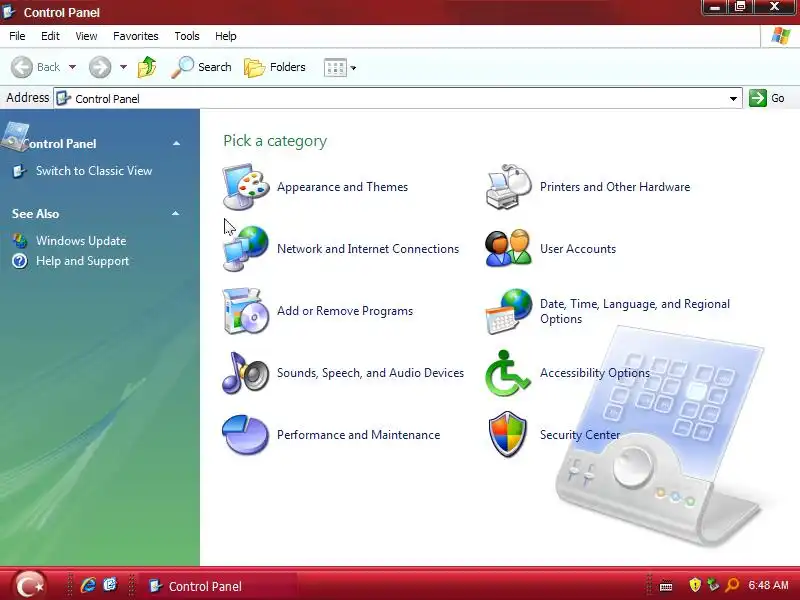Click the Windows Update link
The height and width of the screenshot is (600, 800).
point(81,241)
